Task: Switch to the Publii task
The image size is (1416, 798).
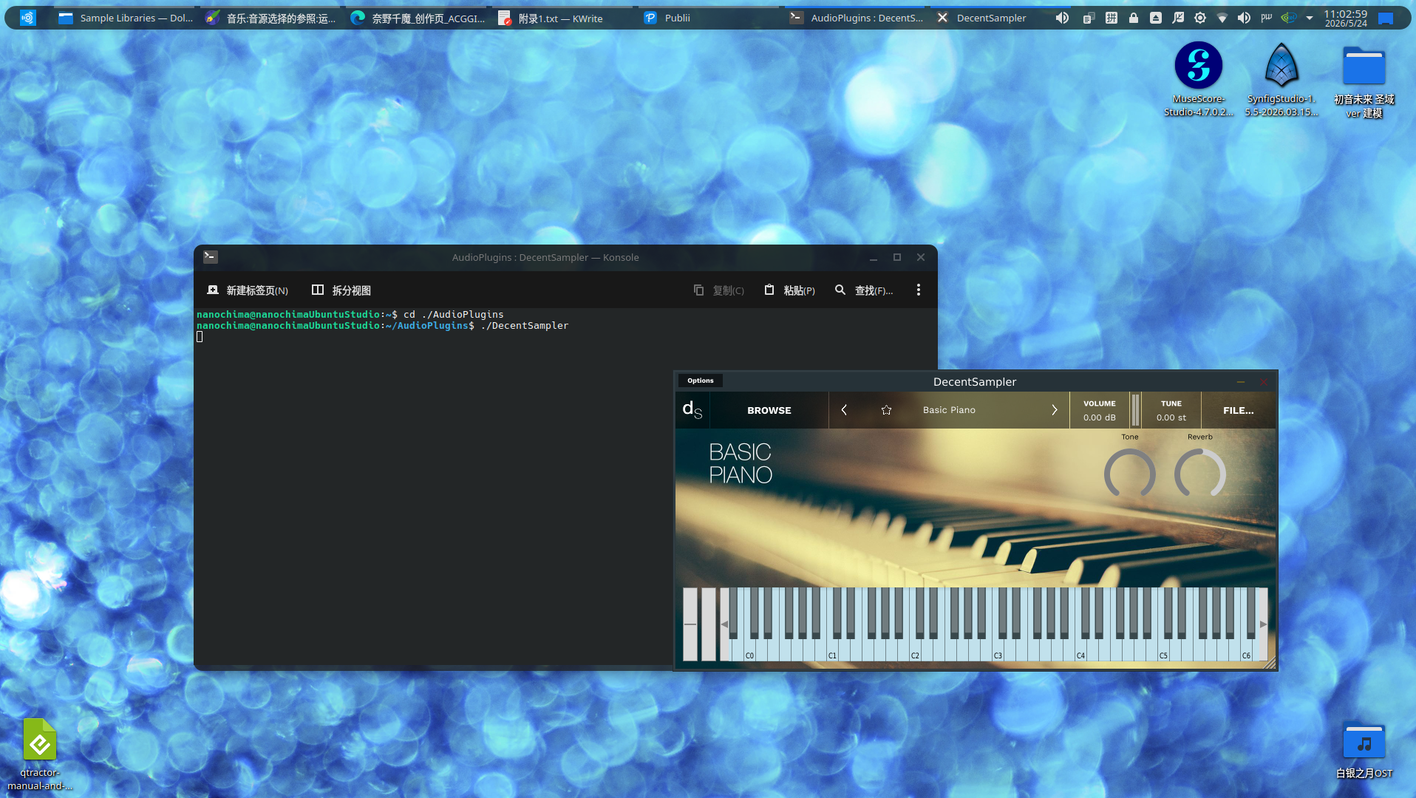Action: [710, 18]
